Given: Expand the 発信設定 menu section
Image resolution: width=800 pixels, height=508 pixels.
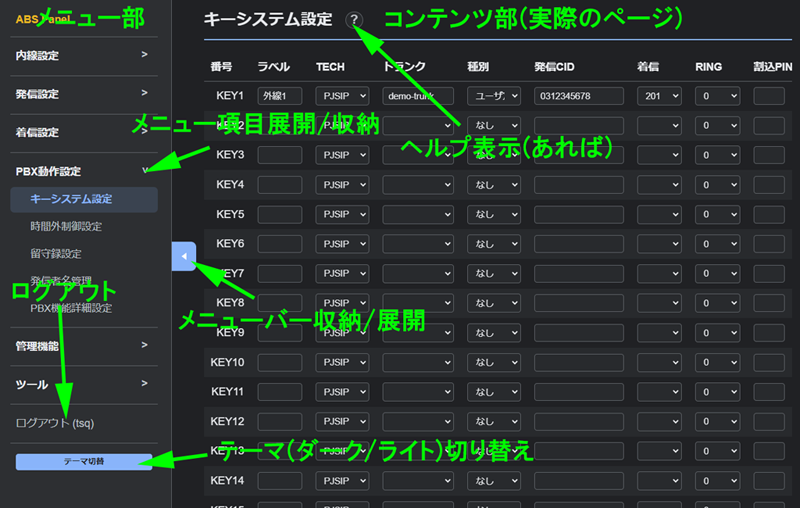Looking at the screenshot, I should tap(80, 94).
